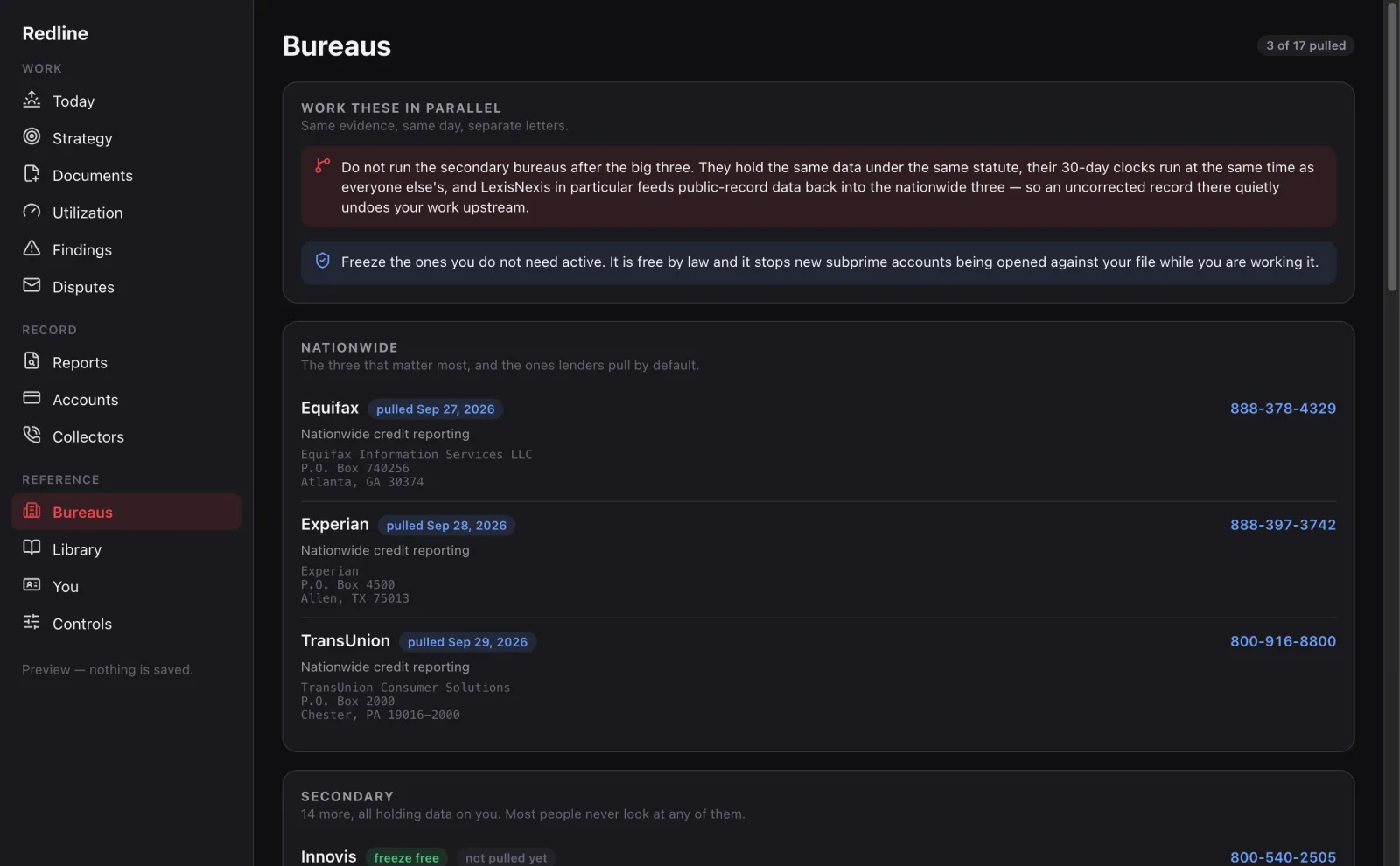Click the '3 of 17 pulled' badge

click(1305, 45)
